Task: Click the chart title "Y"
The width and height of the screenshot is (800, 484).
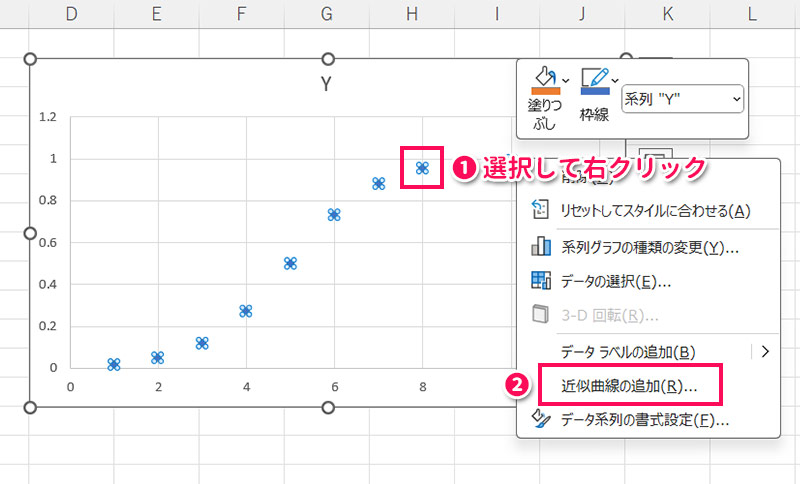Action: click(x=327, y=84)
